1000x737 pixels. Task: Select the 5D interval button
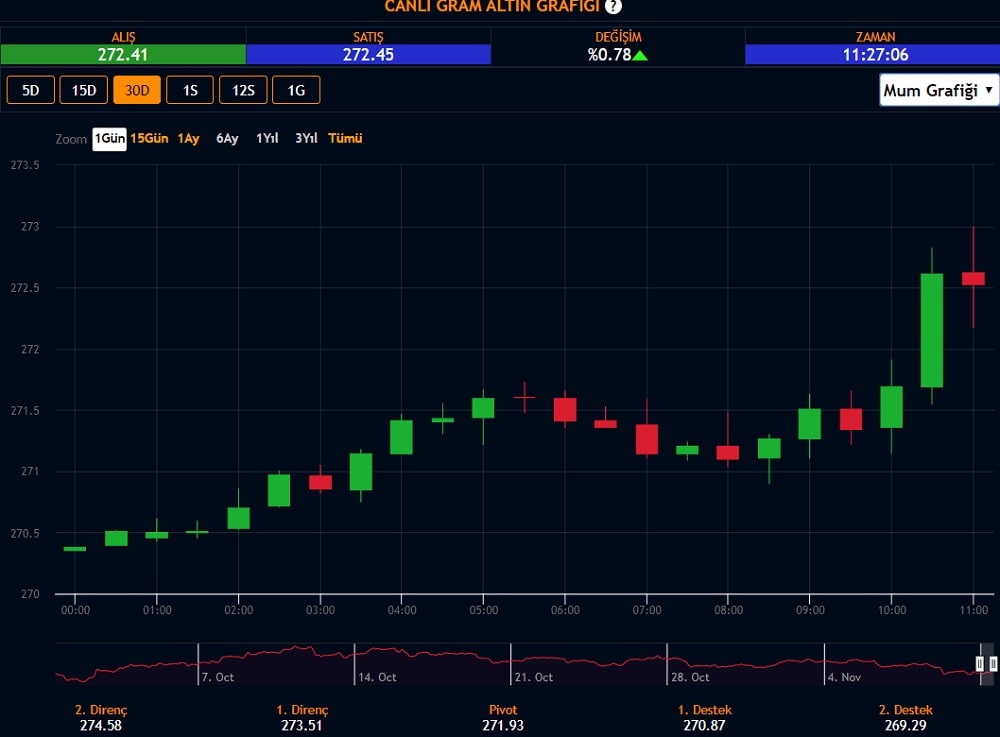coord(31,90)
